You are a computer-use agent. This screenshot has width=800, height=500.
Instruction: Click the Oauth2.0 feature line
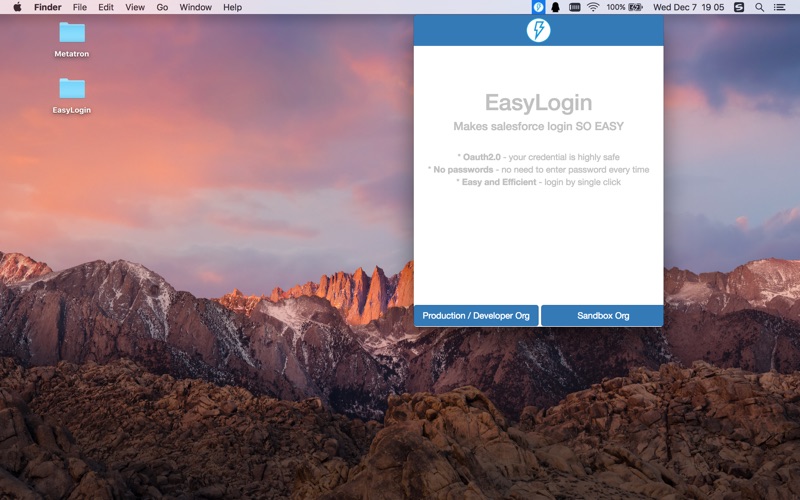(x=538, y=157)
